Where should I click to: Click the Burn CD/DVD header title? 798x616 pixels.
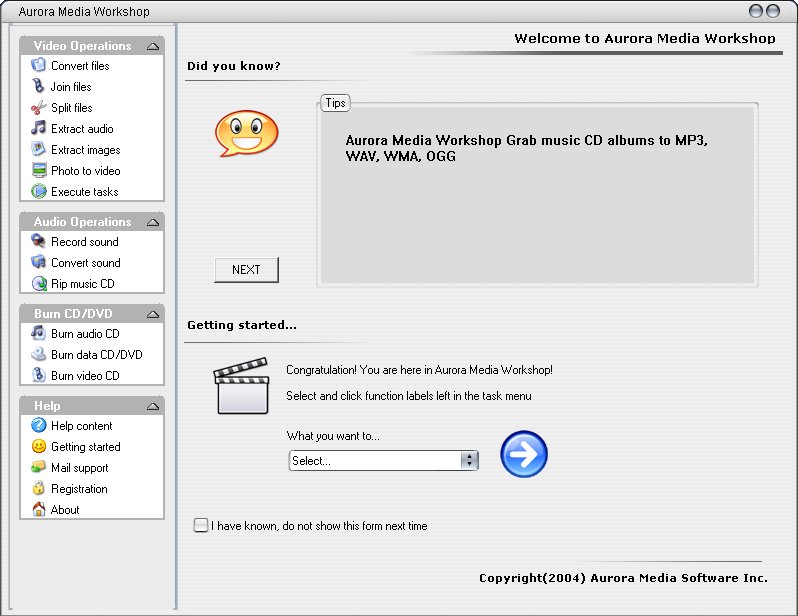73,314
